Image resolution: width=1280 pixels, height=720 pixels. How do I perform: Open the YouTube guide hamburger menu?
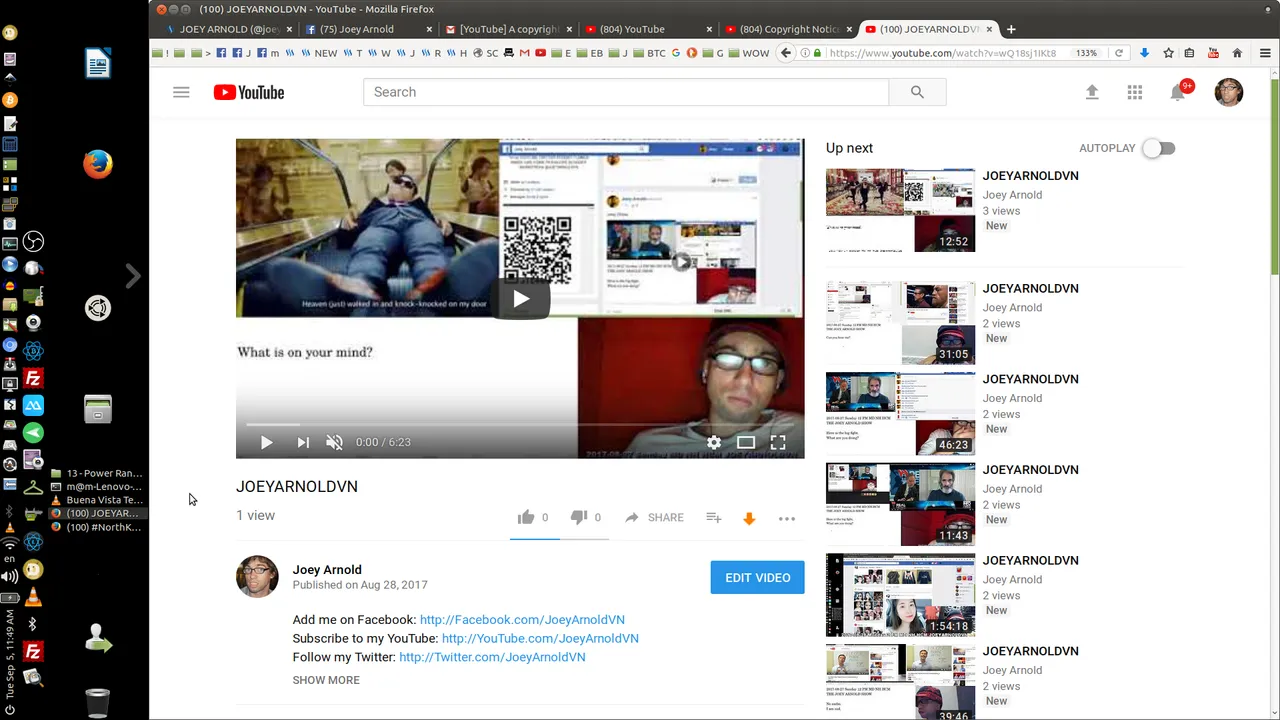pos(181,92)
